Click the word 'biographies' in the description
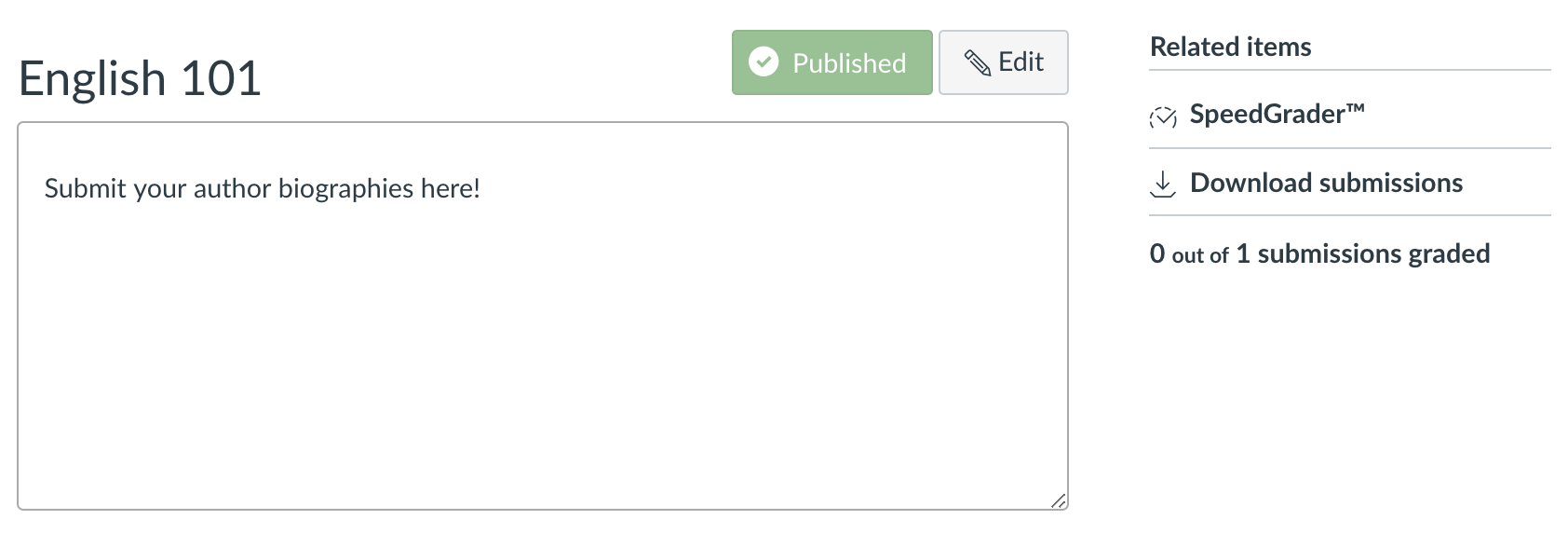The width and height of the screenshot is (1568, 533). coord(345,188)
